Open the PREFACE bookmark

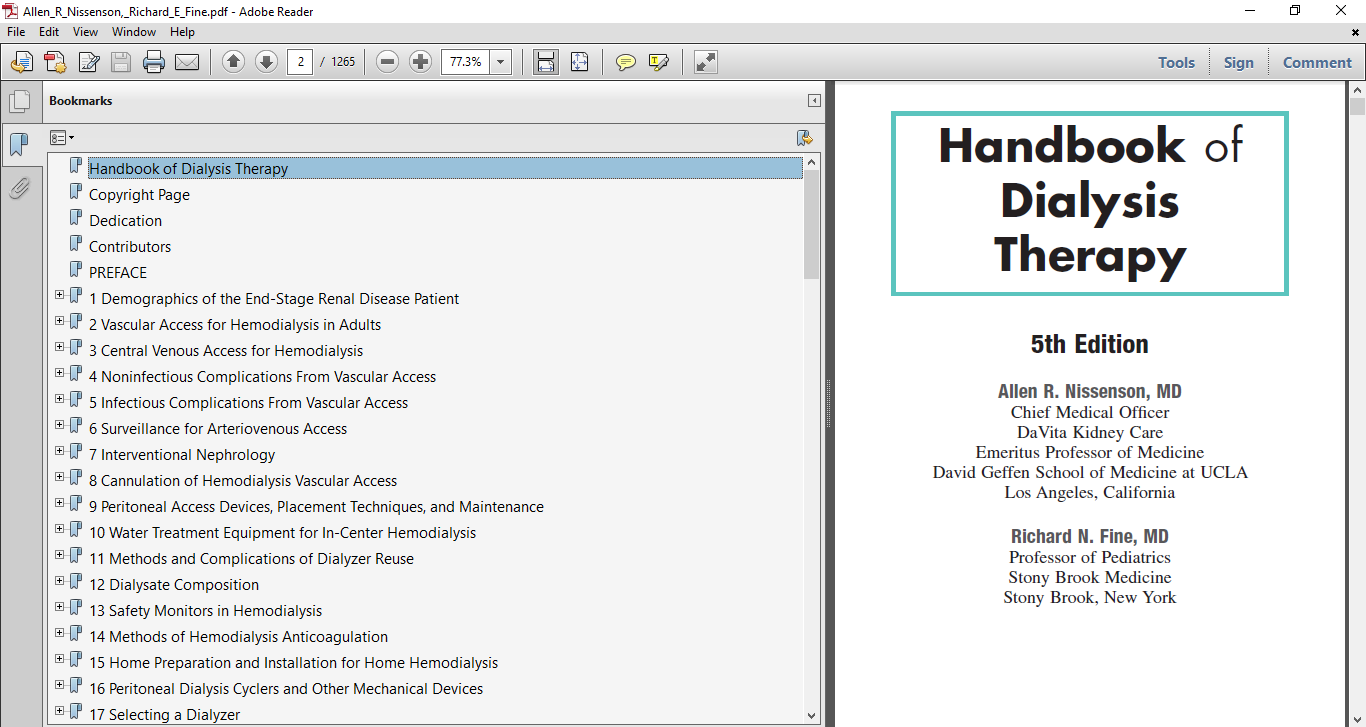coord(118,273)
